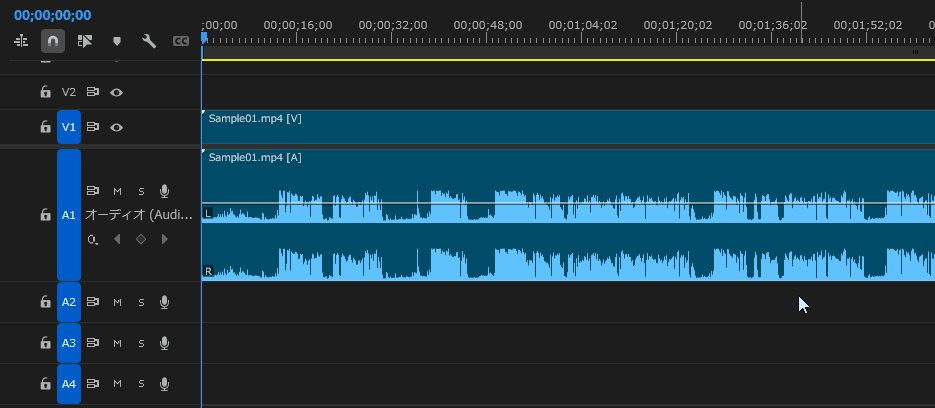Toggle track lock for V2

click(45, 92)
